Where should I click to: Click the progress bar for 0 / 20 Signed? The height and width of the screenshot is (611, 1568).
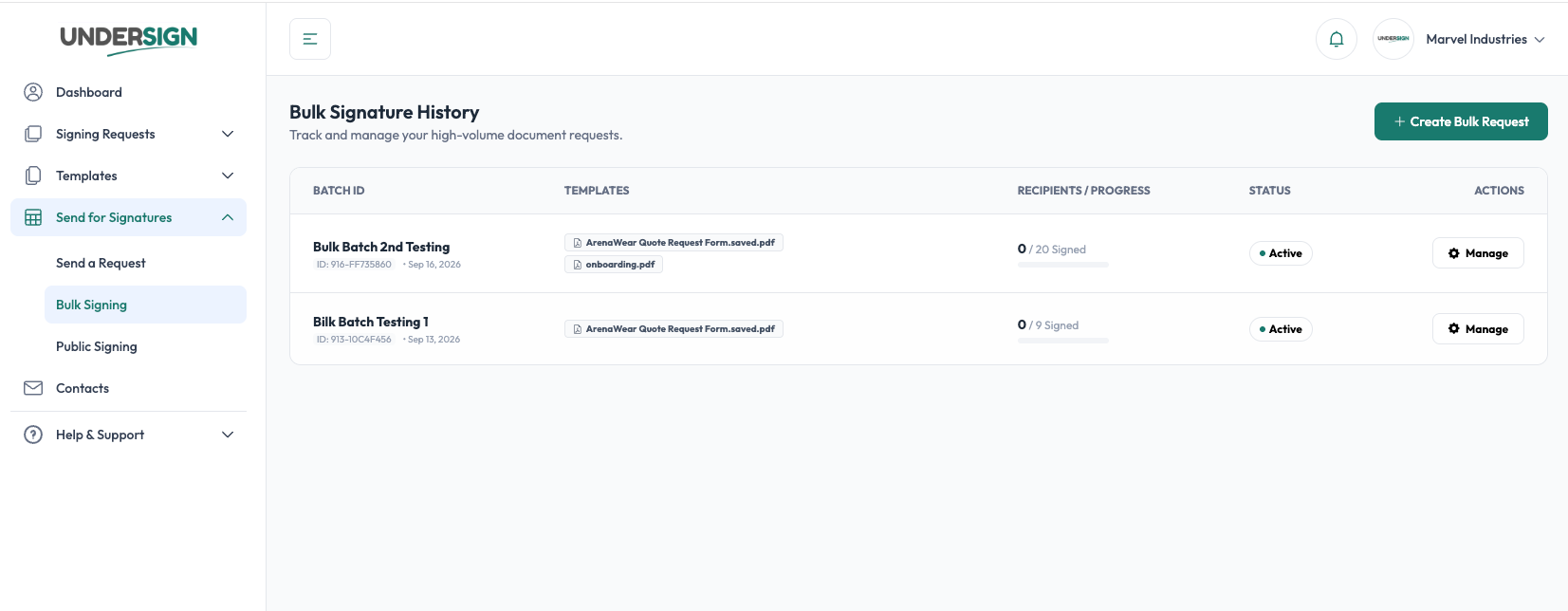coord(1063,265)
